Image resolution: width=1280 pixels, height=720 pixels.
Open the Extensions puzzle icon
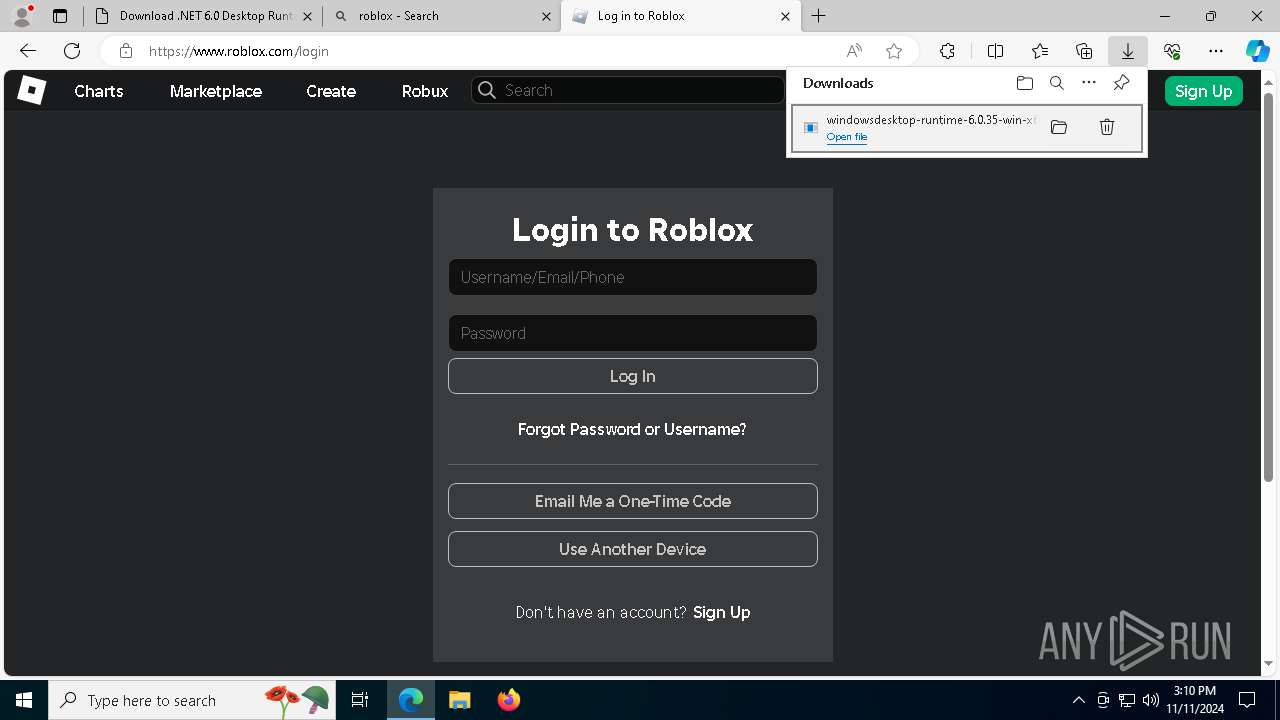(x=947, y=51)
